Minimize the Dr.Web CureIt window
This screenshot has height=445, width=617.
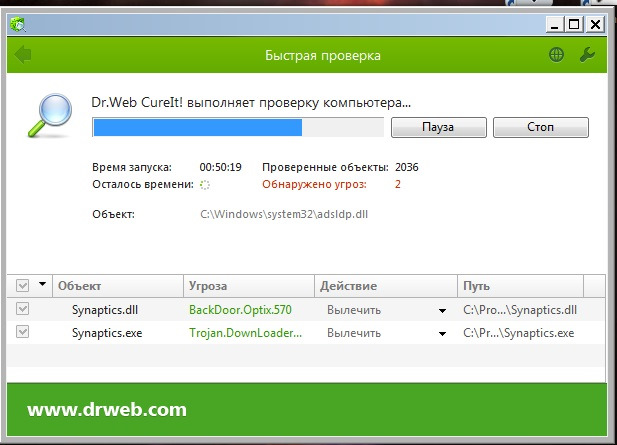pyautogui.click(x=553, y=23)
